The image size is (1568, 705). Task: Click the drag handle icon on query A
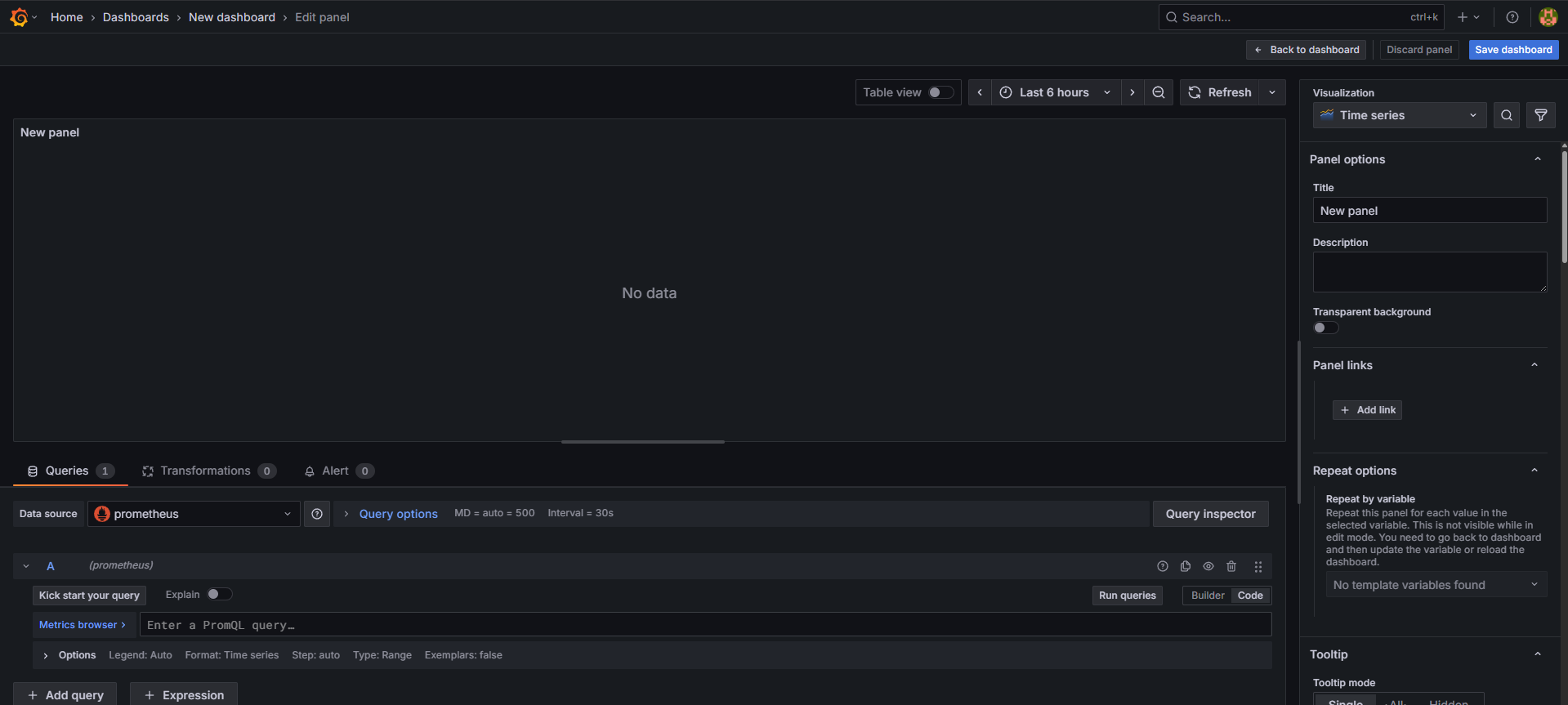point(1258,566)
